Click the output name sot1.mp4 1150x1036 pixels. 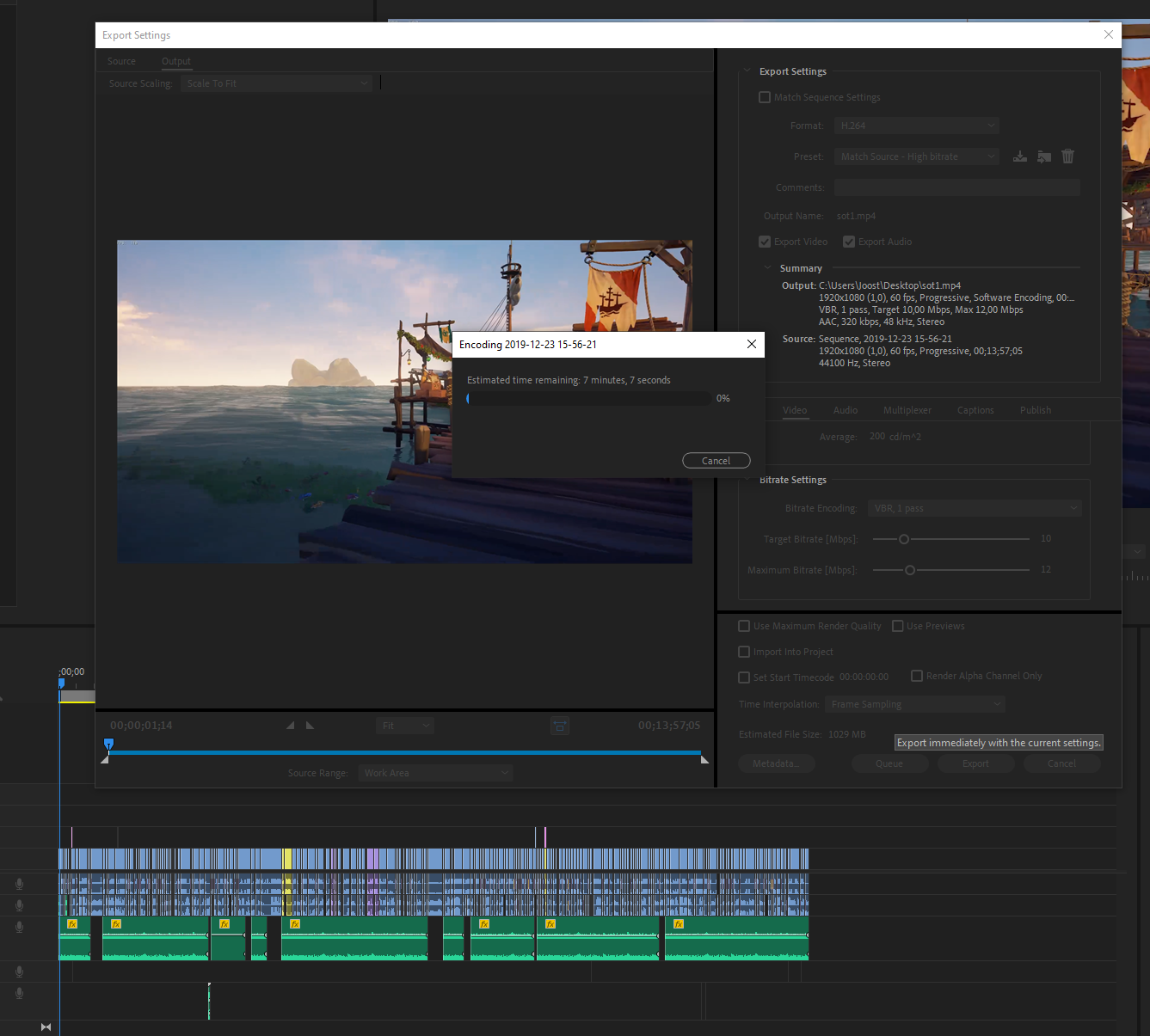point(856,216)
